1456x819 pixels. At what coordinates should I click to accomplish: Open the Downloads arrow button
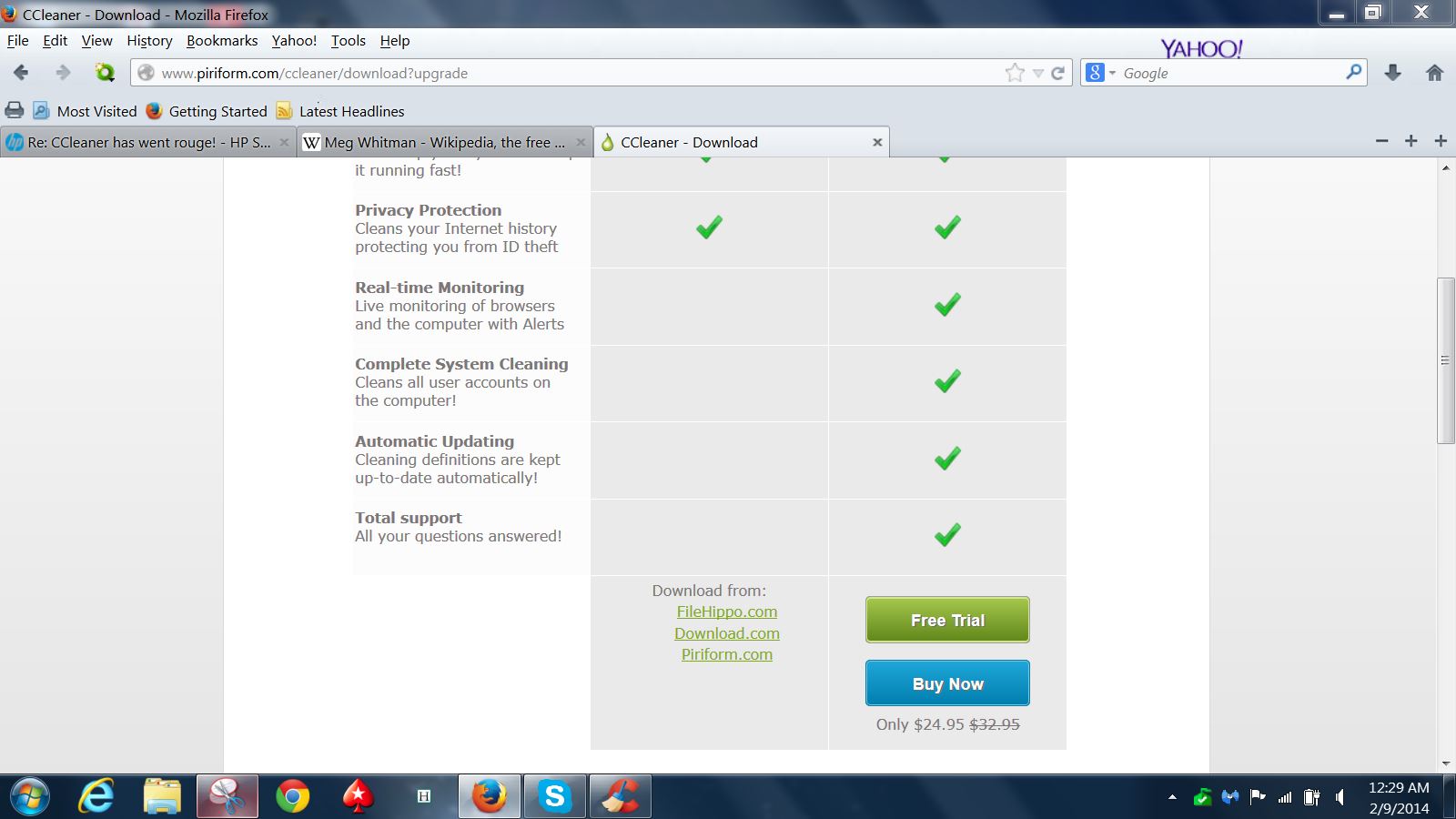click(1392, 73)
